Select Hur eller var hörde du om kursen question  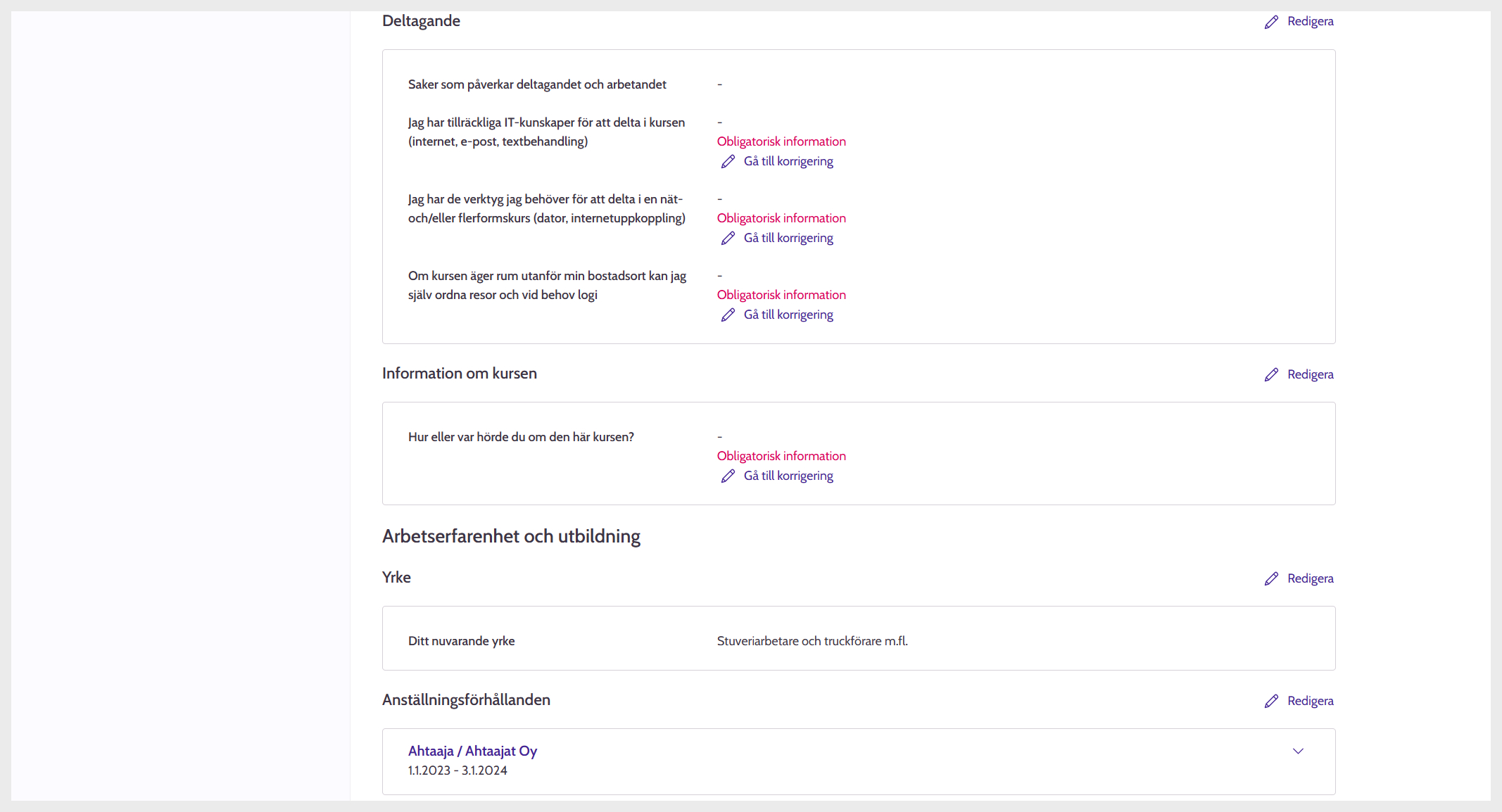pyautogui.click(x=521, y=437)
